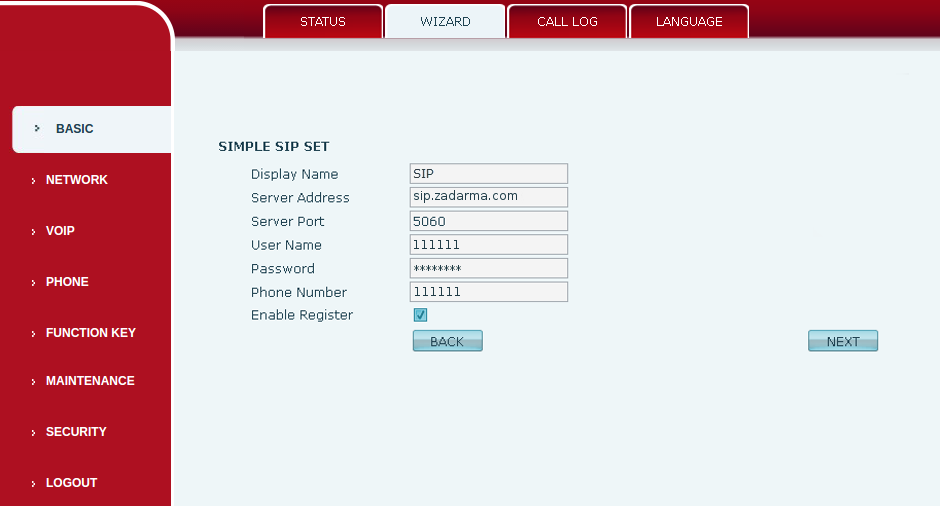Viewport: 940px width, 506px height.
Task: Select the LANGUAGE tab
Action: pos(689,22)
